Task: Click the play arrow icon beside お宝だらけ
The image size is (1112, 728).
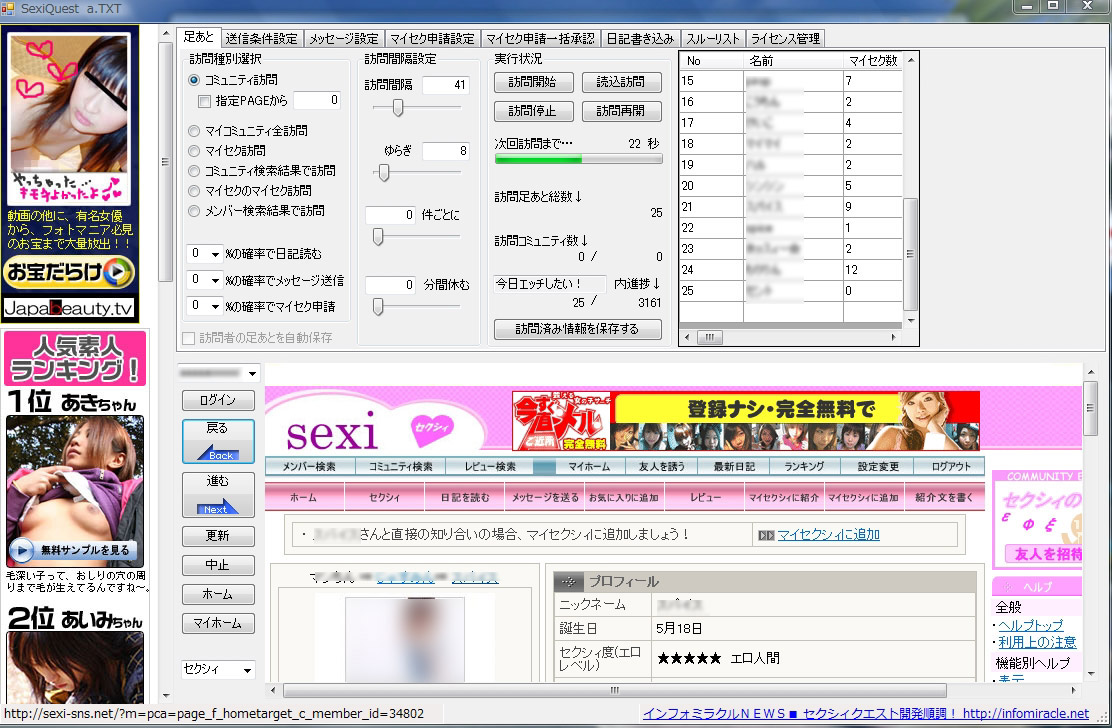Action: (119, 271)
